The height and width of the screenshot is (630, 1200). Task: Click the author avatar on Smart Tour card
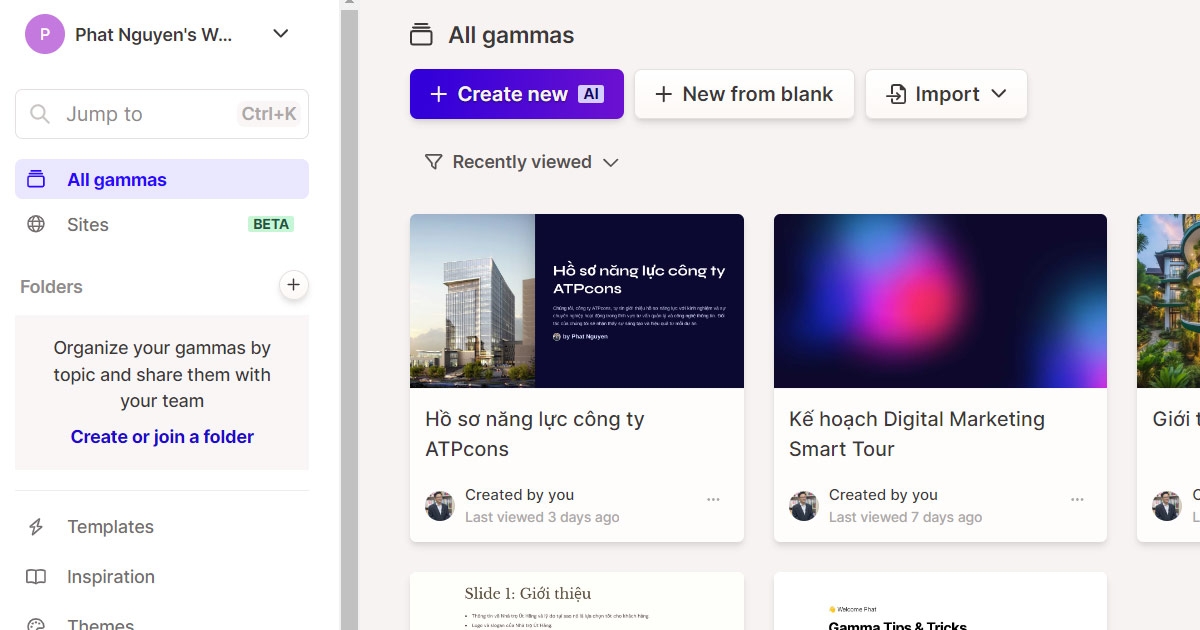point(804,506)
